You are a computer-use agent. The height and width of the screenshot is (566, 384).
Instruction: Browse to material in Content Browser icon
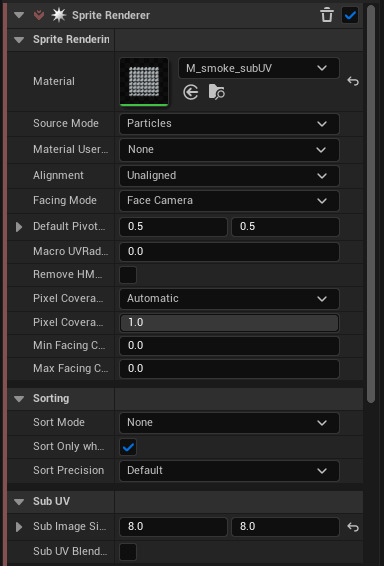click(217, 92)
